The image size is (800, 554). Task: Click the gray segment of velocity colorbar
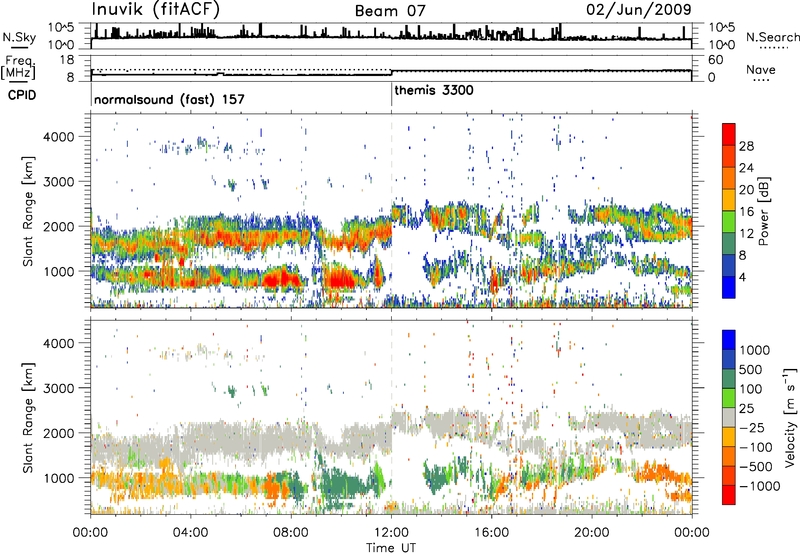pos(729,417)
